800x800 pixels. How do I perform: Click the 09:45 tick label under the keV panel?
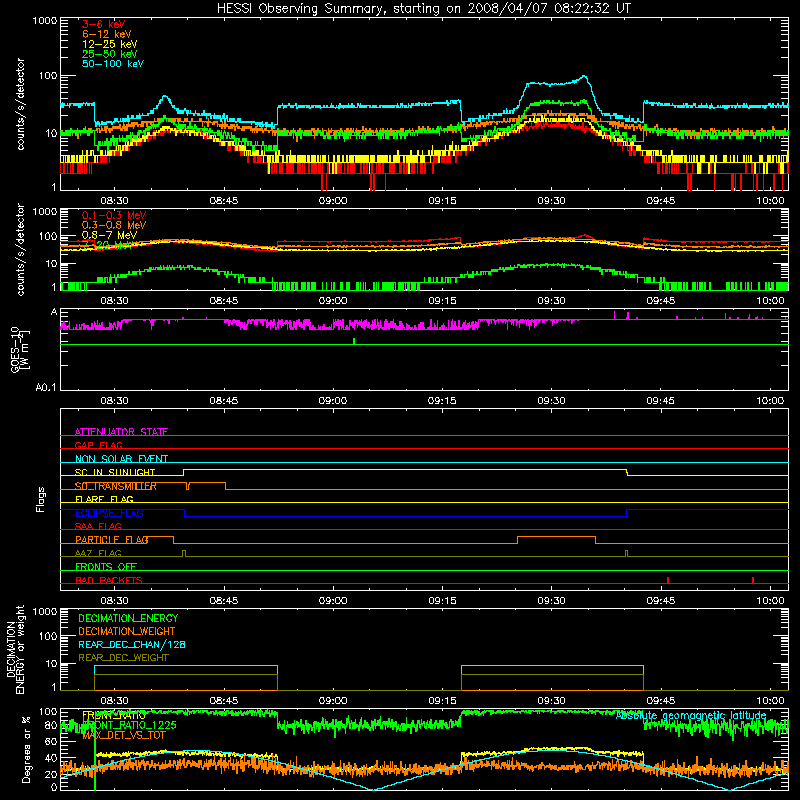coord(660,201)
